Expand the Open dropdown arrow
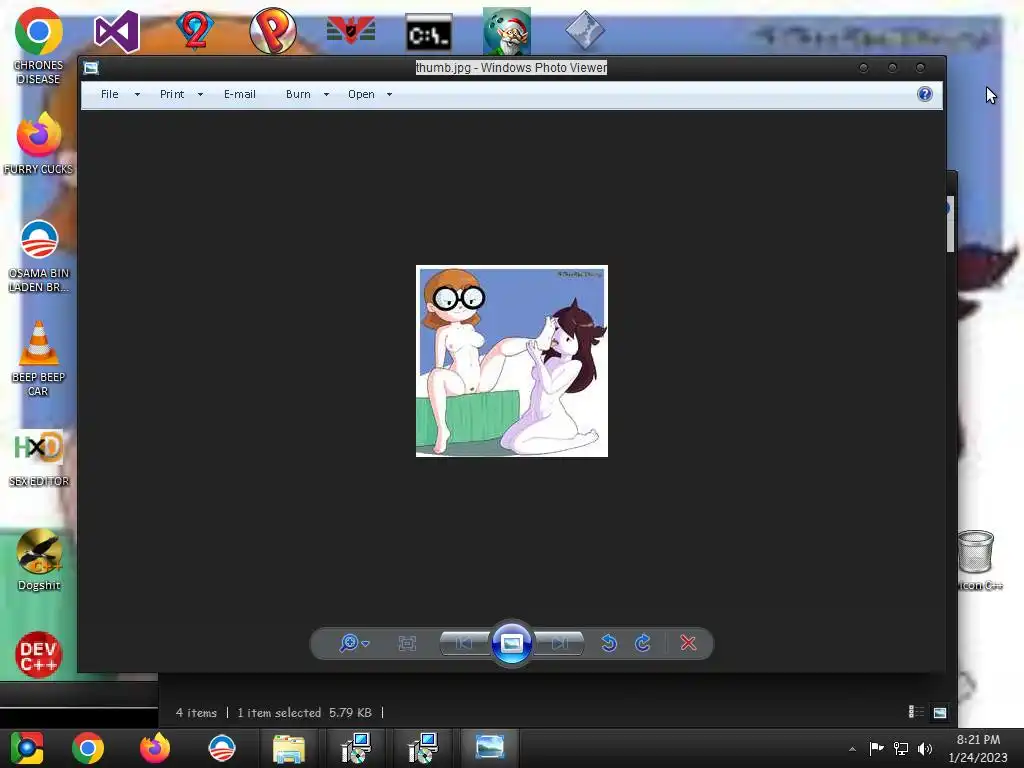The image size is (1024, 768). click(389, 95)
